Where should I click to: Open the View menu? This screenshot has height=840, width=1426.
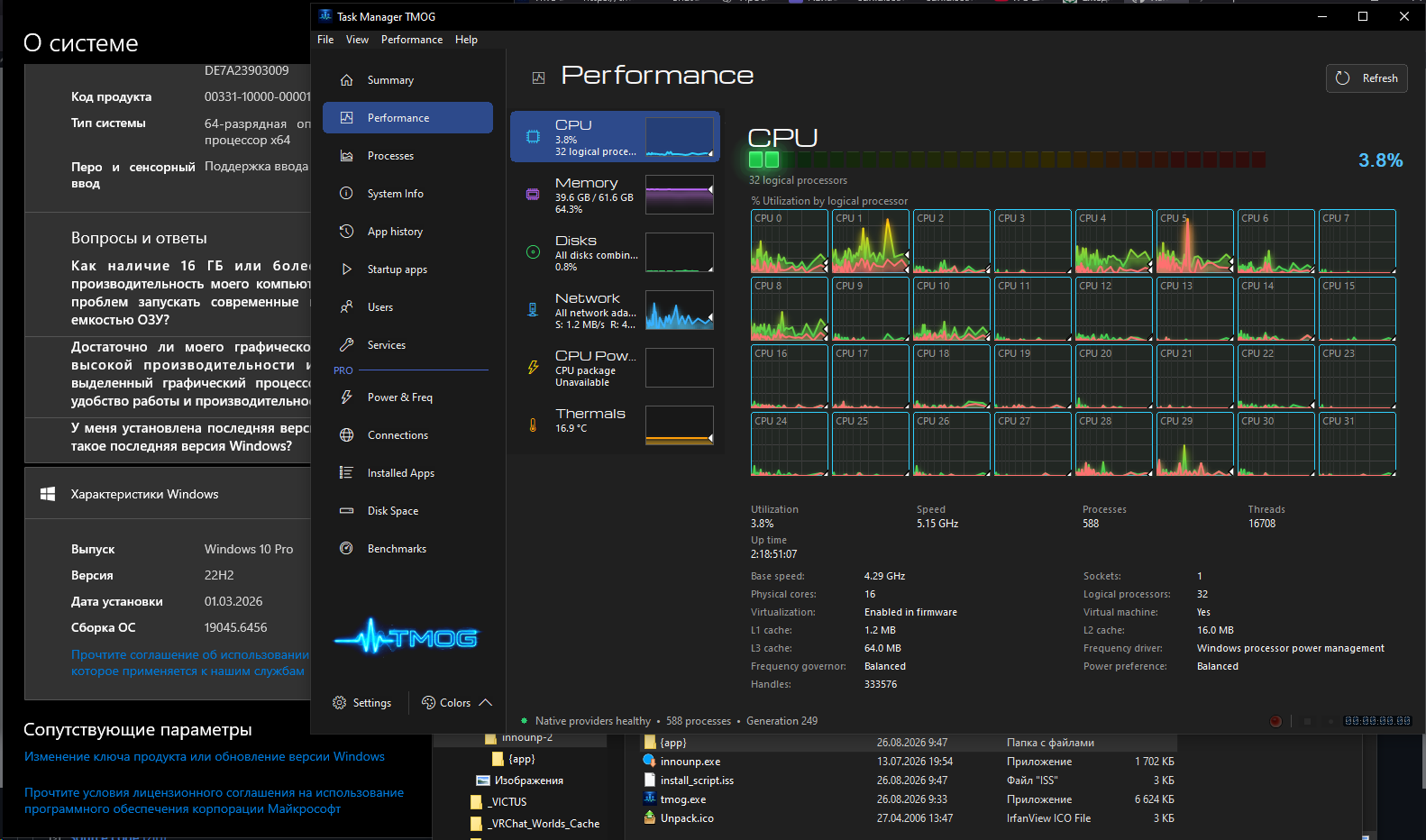357,40
